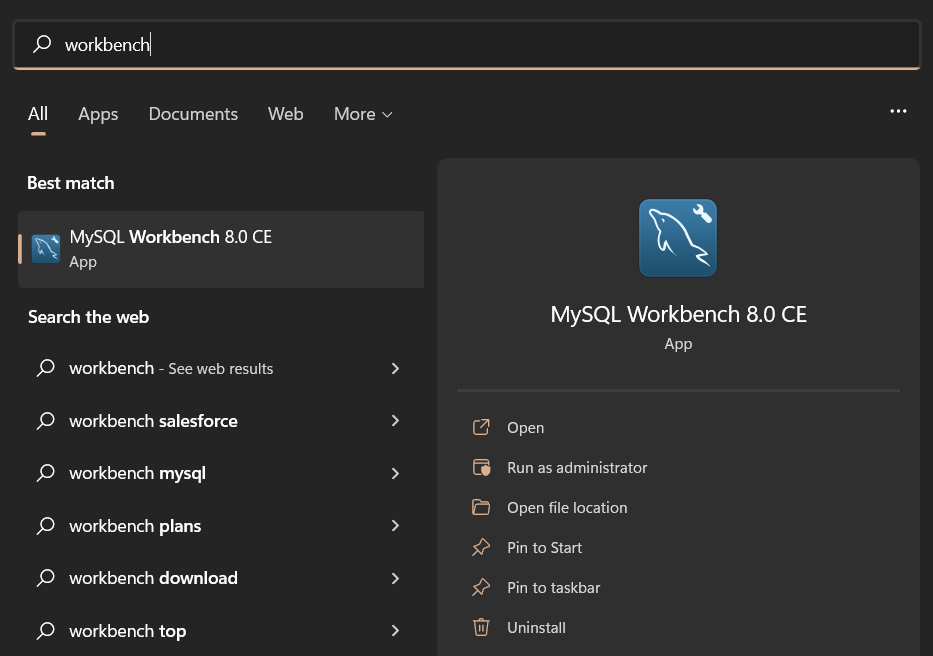The image size is (933, 656).
Task: Click 'workbench mysql' web suggestion text
Action: (x=137, y=473)
